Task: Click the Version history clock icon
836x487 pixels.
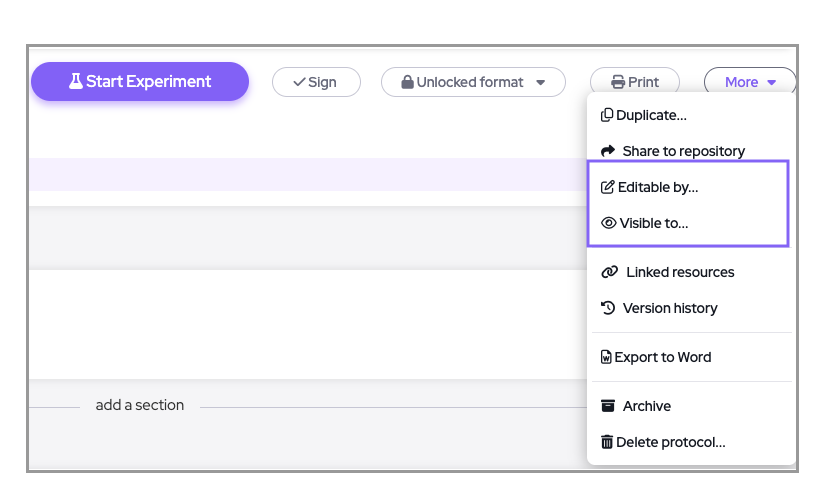Action: [x=608, y=308]
